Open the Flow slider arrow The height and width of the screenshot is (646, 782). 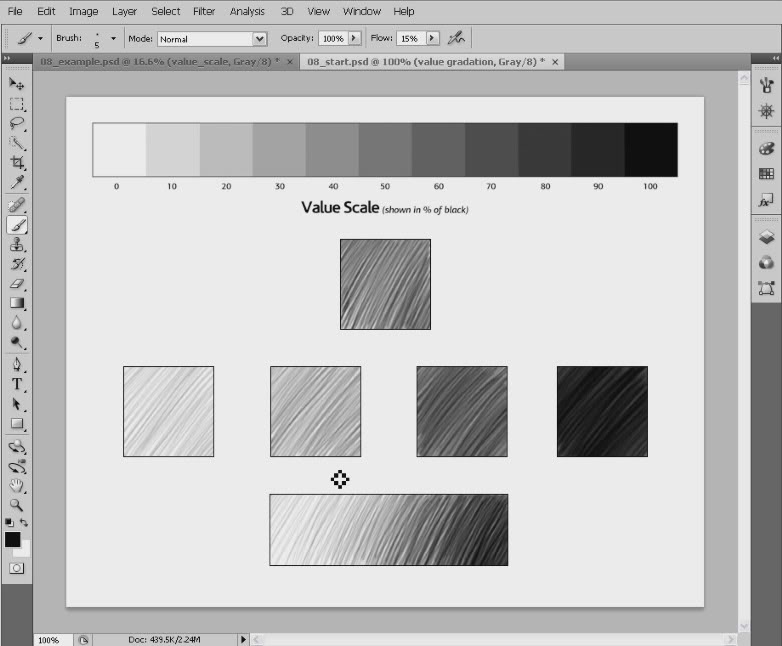432,38
